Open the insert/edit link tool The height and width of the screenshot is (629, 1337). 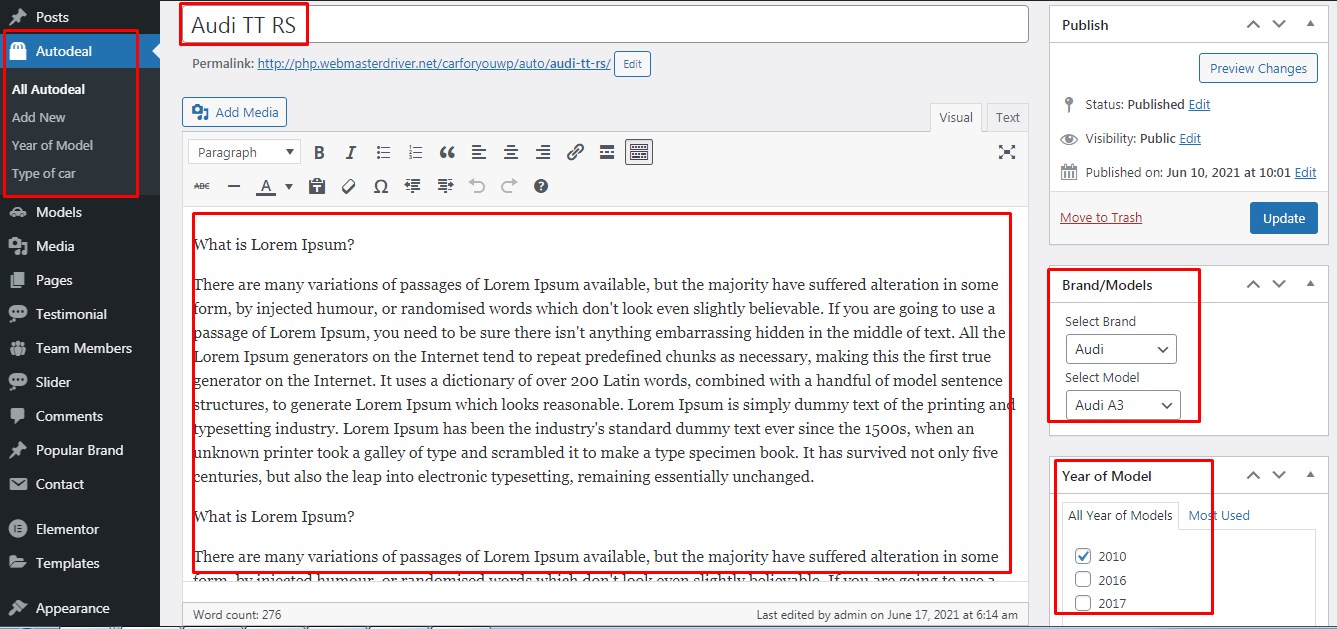pyautogui.click(x=575, y=152)
